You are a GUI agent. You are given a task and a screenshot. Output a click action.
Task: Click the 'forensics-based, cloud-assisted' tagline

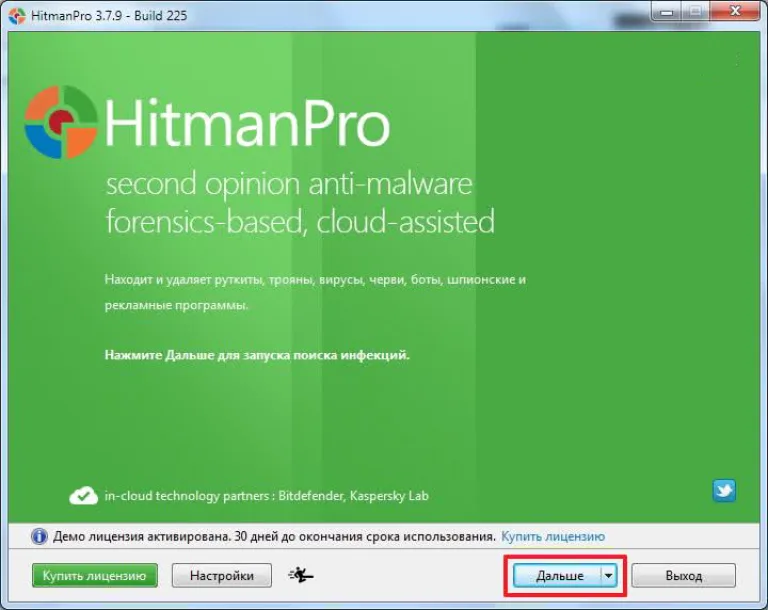[x=300, y=221]
